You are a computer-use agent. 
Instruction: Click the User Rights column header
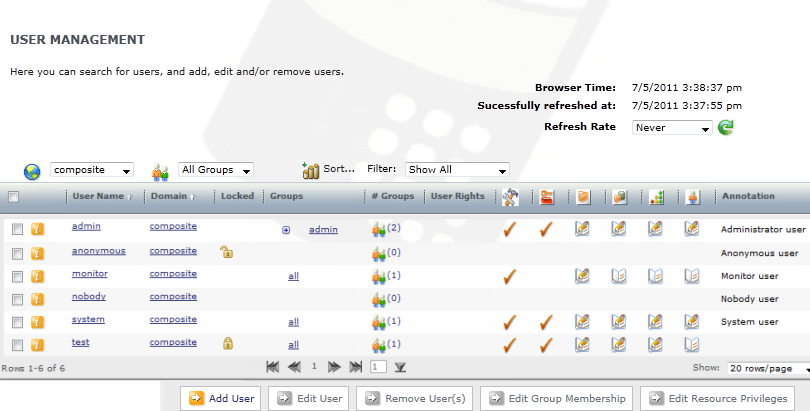pyautogui.click(x=458, y=196)
